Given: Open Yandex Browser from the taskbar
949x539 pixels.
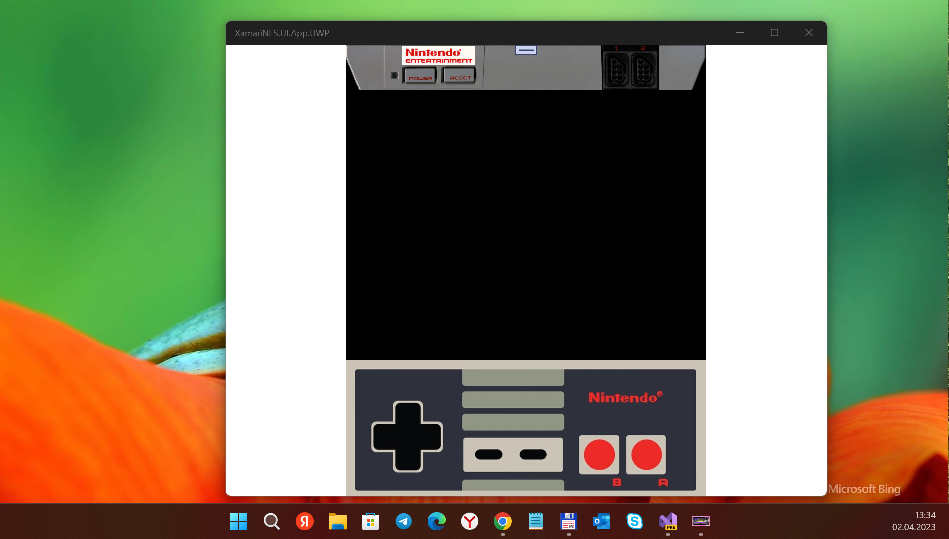Looking at the screenshot, I should pyautogui.click(x=470, y=521).
